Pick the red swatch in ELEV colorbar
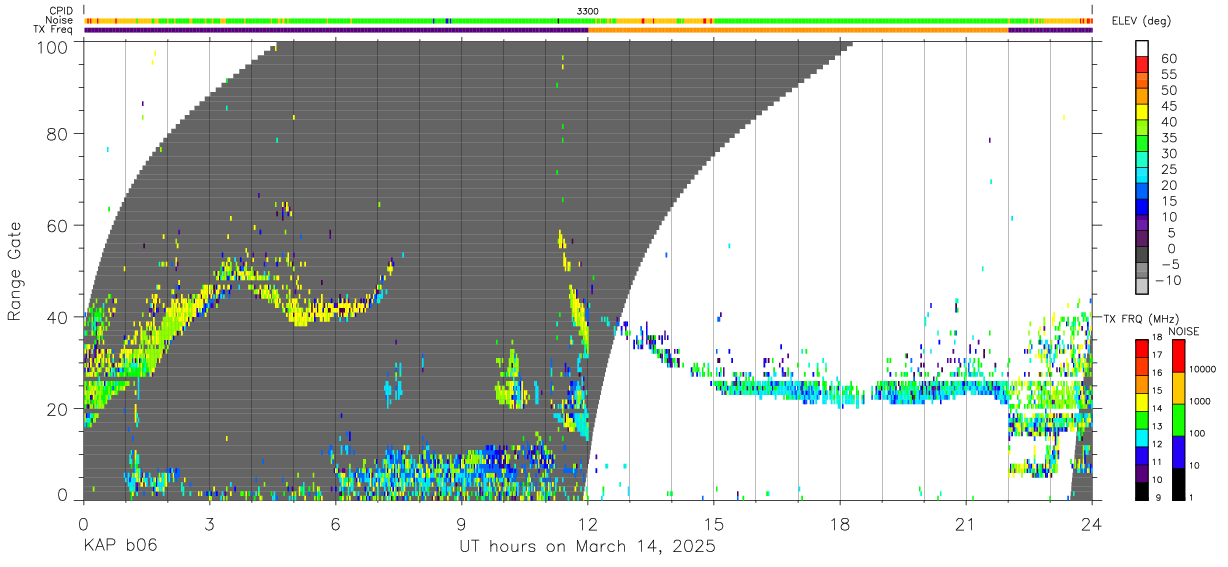The image size is (1228, 567). click(1142, 64)
